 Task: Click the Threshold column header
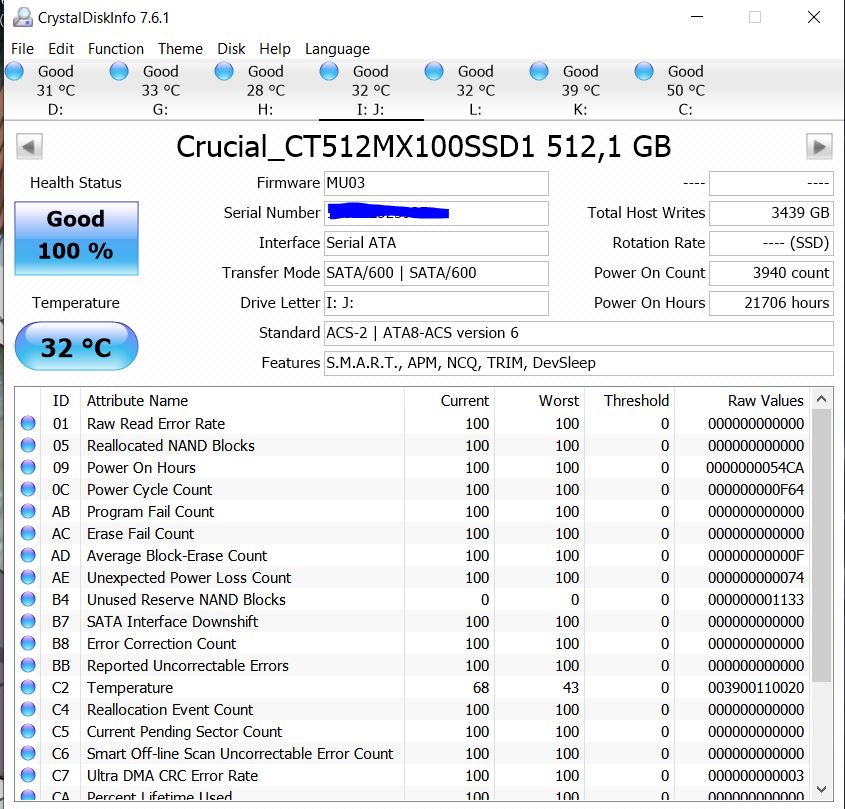click(629, 401)
